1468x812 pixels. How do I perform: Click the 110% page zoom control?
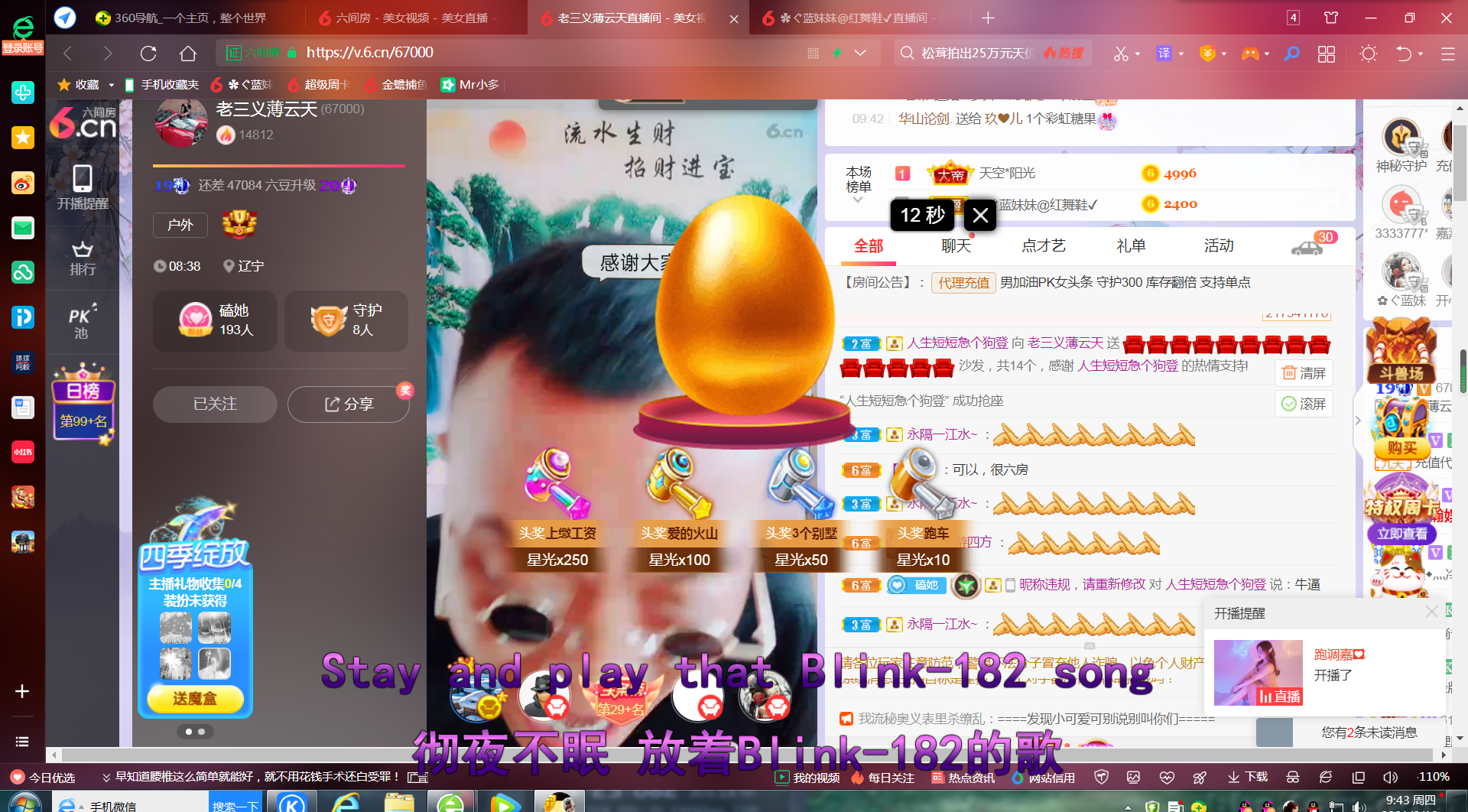tap(1434, 777)
